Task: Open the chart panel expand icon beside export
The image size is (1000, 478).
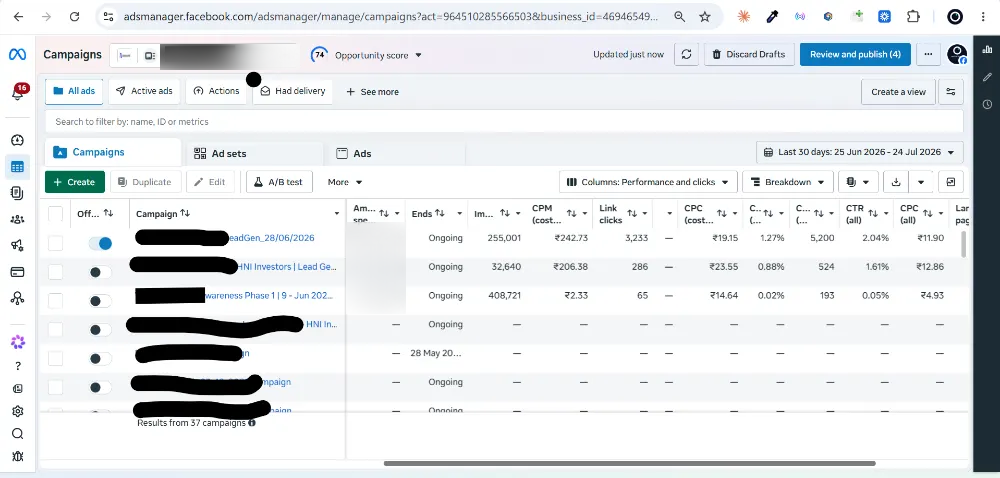Action: (951, 182)
